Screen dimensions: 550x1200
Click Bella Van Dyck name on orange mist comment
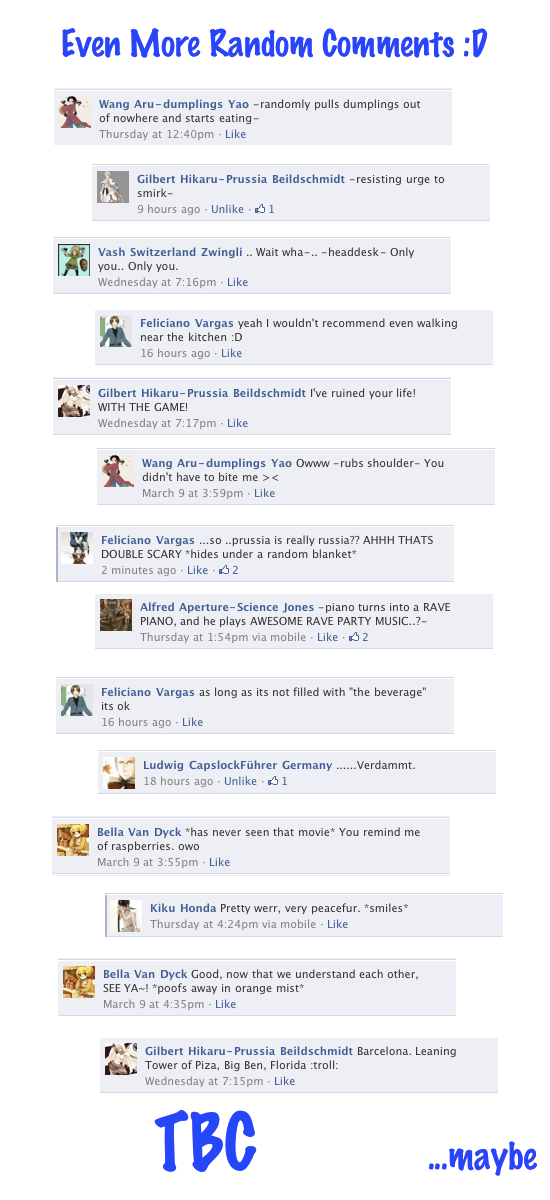(x=145, y=974)
